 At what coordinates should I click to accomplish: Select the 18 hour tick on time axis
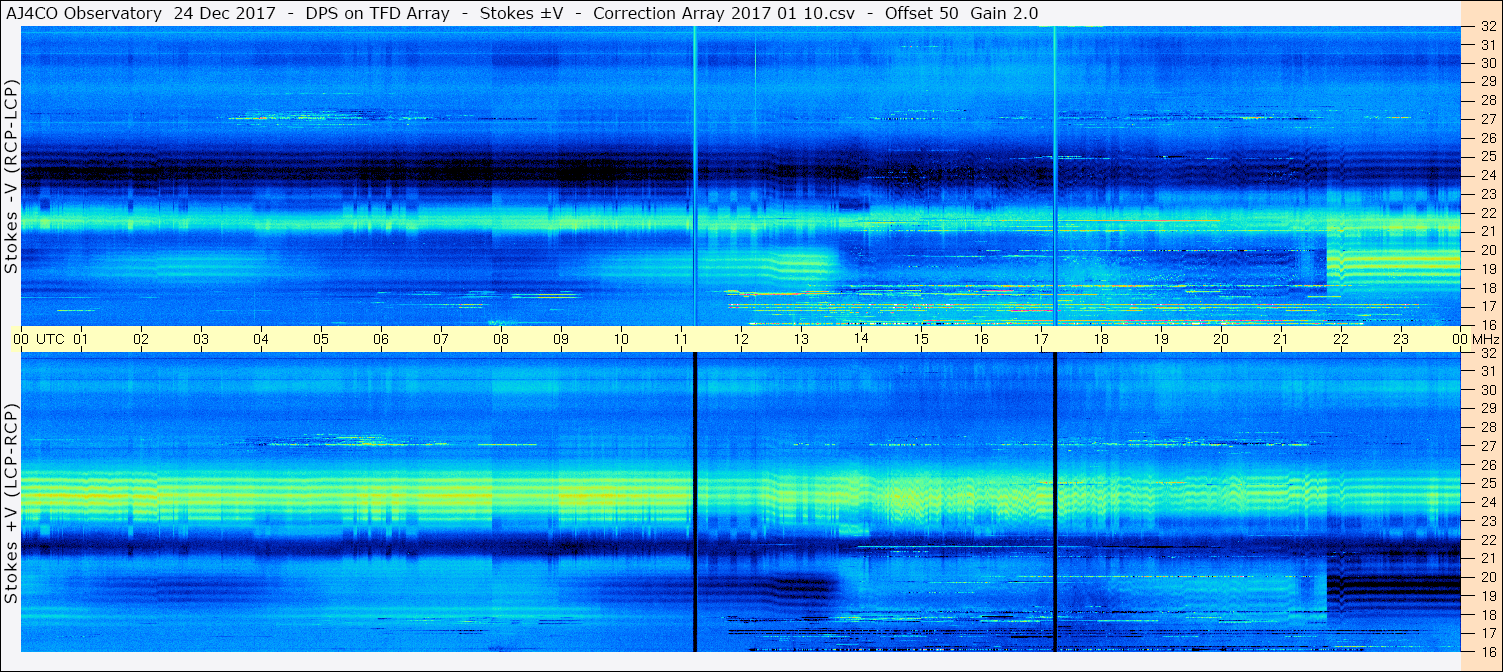pos(1101,339)
